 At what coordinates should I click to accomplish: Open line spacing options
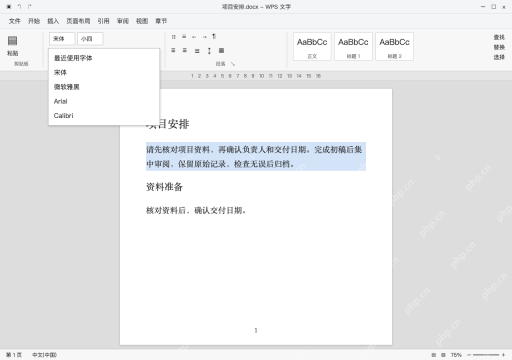209,51
